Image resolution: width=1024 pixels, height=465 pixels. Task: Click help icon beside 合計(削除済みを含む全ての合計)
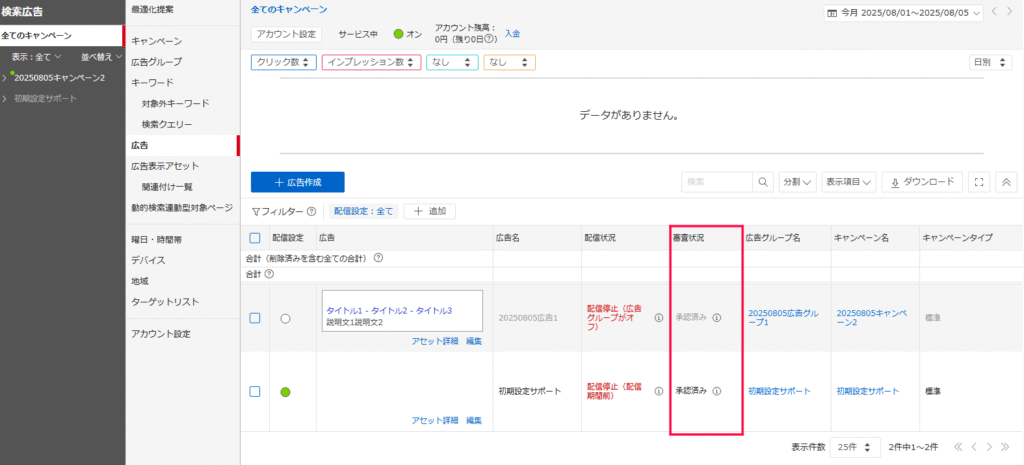378,258
